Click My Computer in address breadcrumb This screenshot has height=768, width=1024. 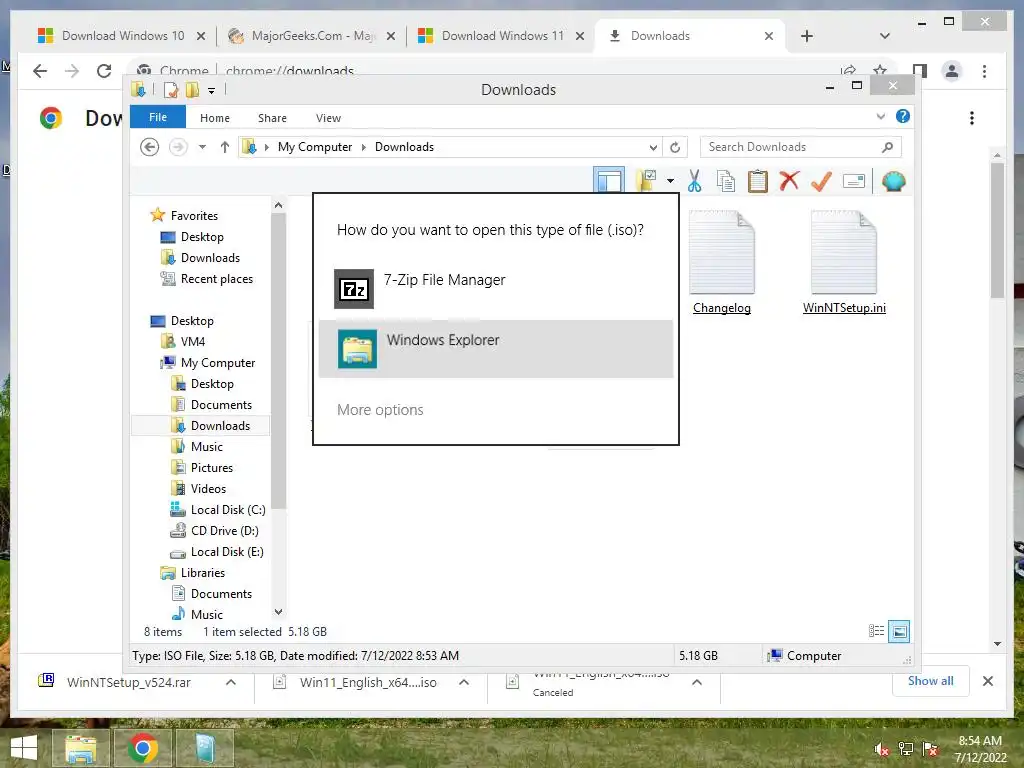[315, 147]
